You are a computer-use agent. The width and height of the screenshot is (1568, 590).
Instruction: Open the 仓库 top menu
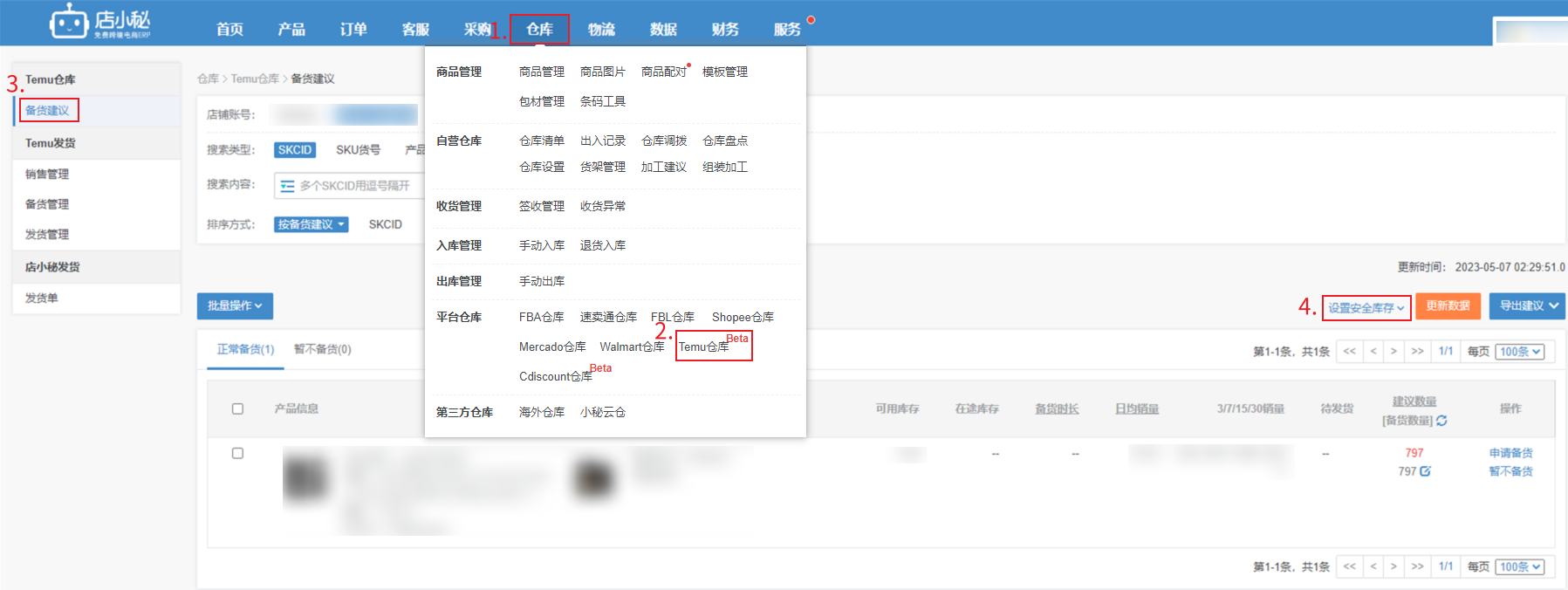539,30
